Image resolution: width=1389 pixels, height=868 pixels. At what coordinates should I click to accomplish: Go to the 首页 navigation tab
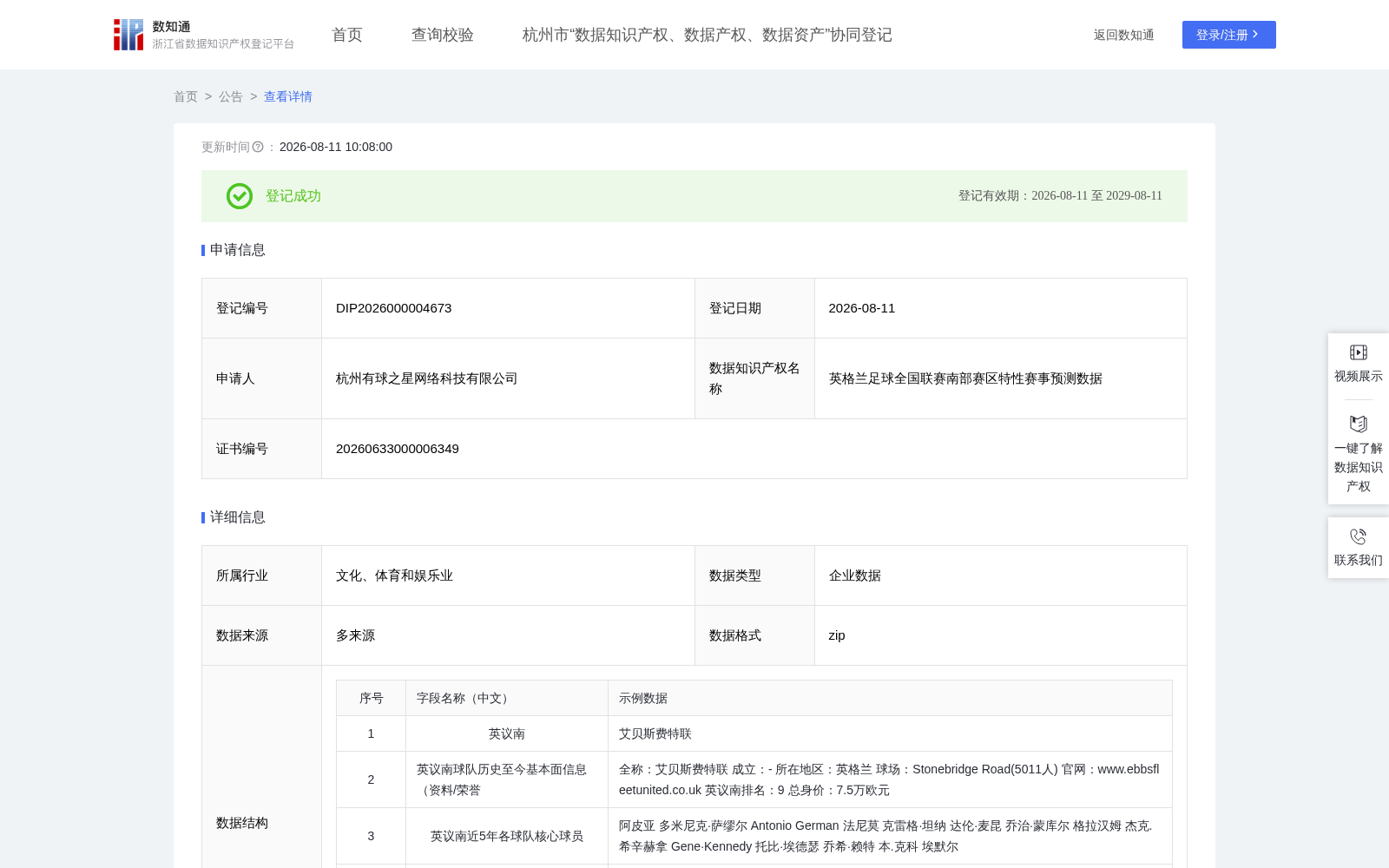[347, 35]
